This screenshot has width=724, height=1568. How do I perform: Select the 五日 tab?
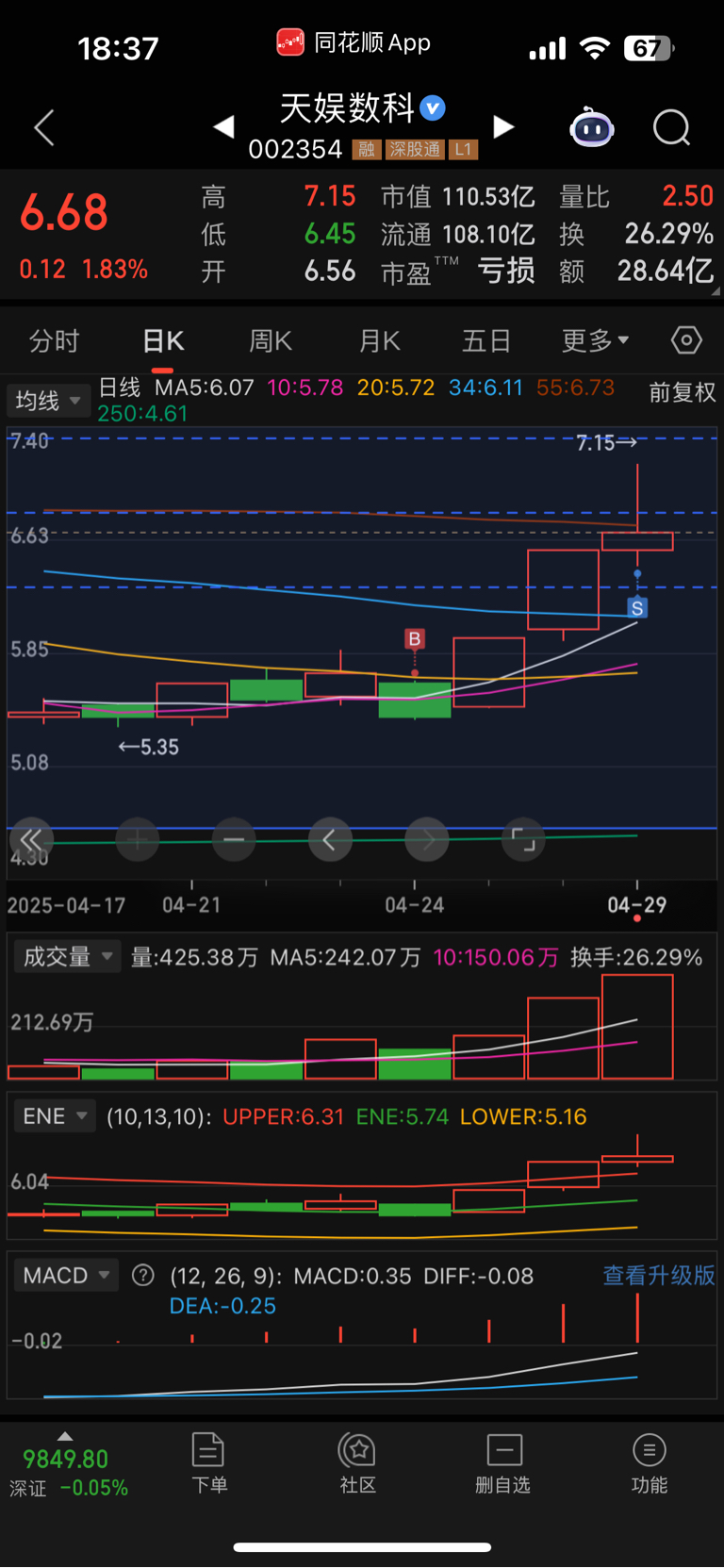tap(486, 340)
